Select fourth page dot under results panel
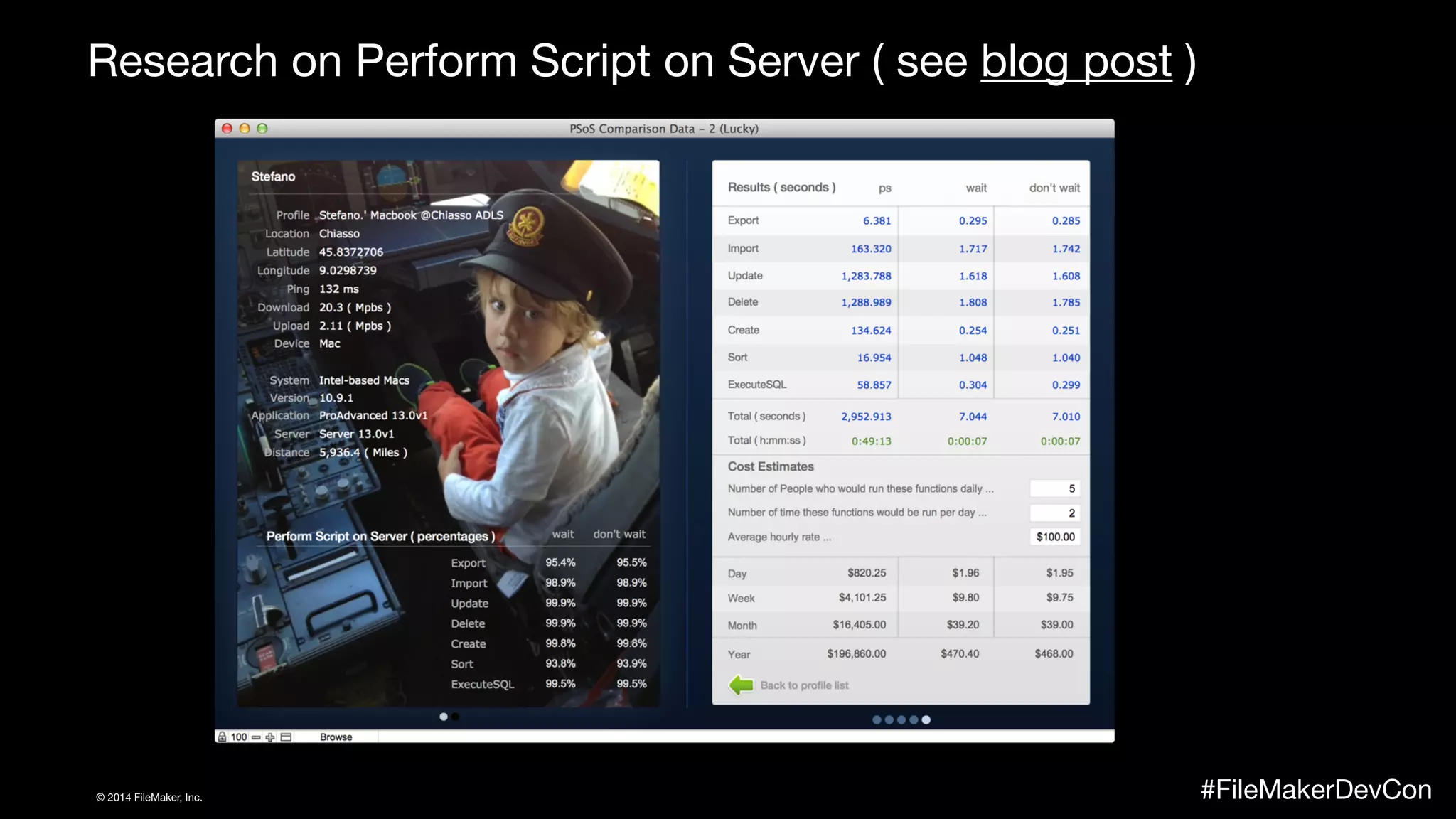The width and height of the screenshot is (1456, 819). pyautogui.click(x=914, y=719)
